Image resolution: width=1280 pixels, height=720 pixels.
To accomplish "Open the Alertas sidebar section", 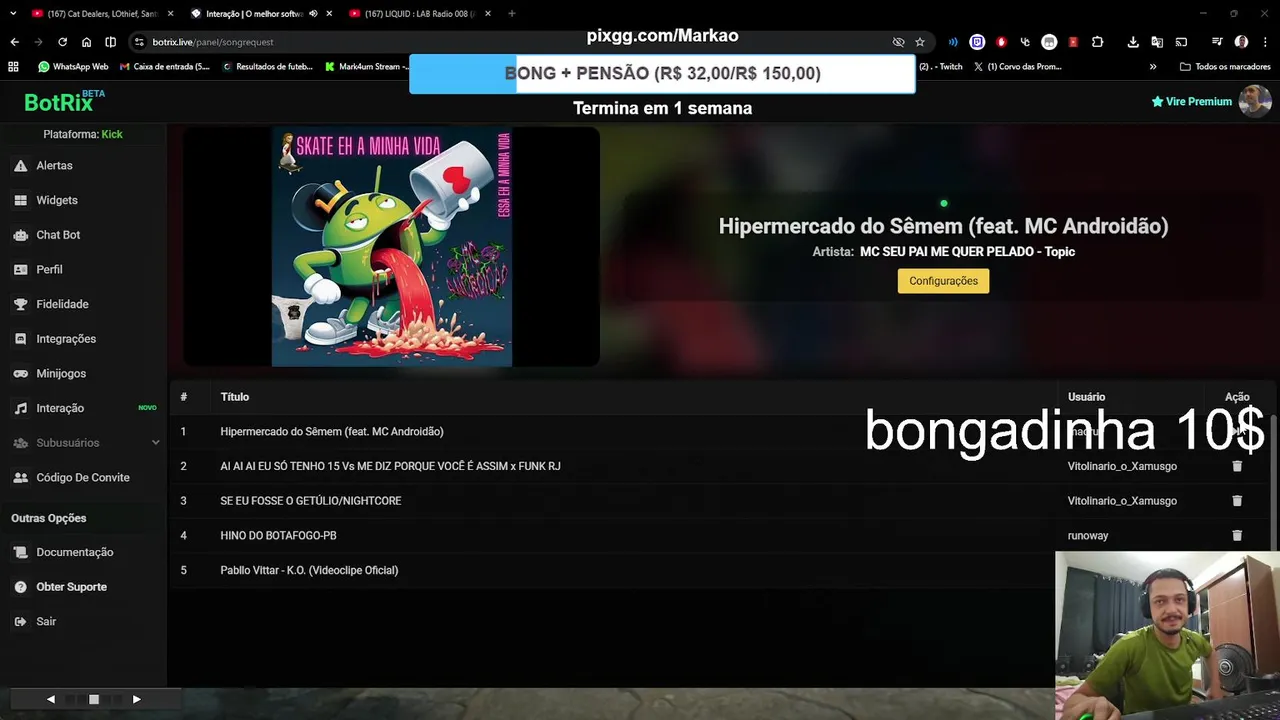I will (54, 165).
